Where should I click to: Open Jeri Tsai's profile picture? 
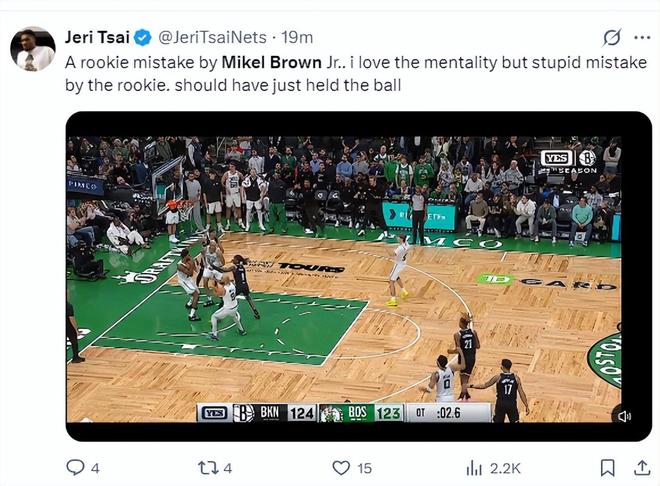point(33,49)
